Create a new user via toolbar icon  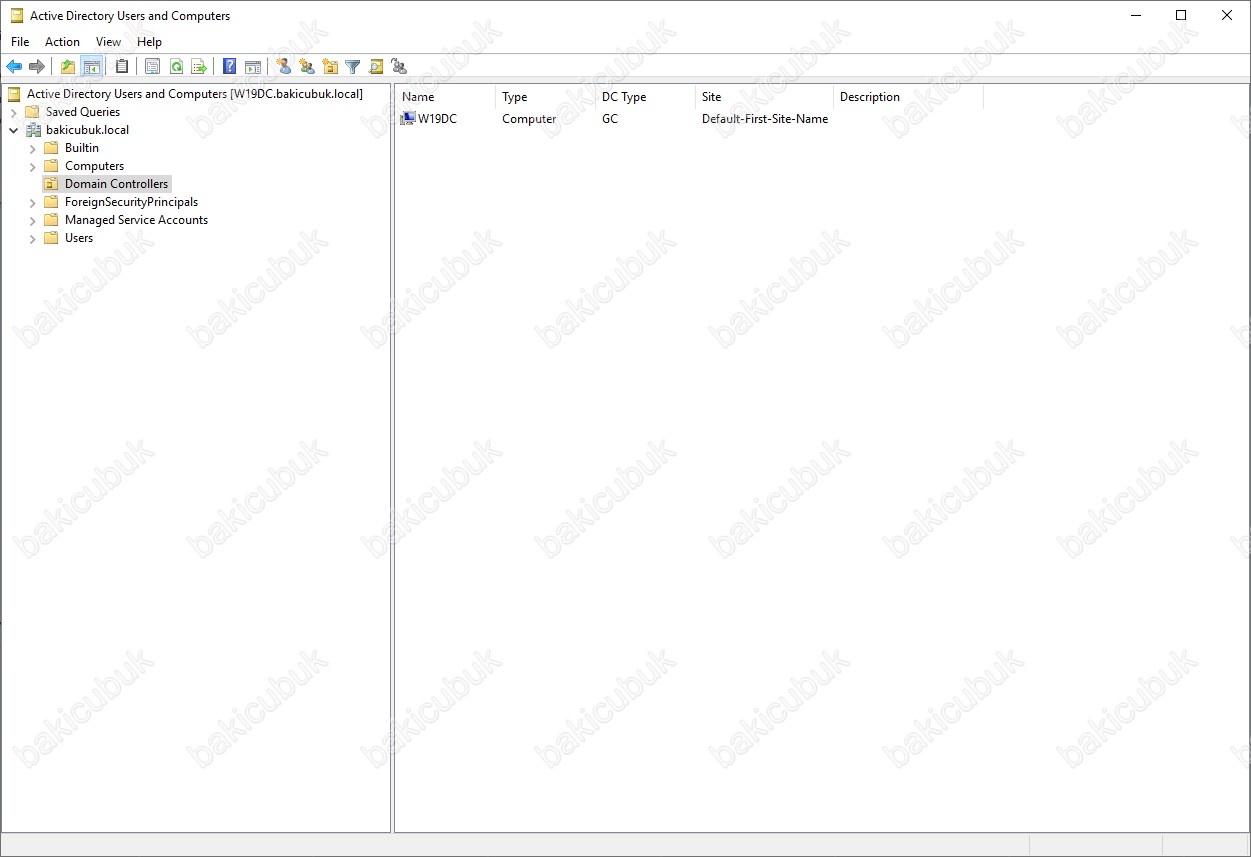[283, 67]
